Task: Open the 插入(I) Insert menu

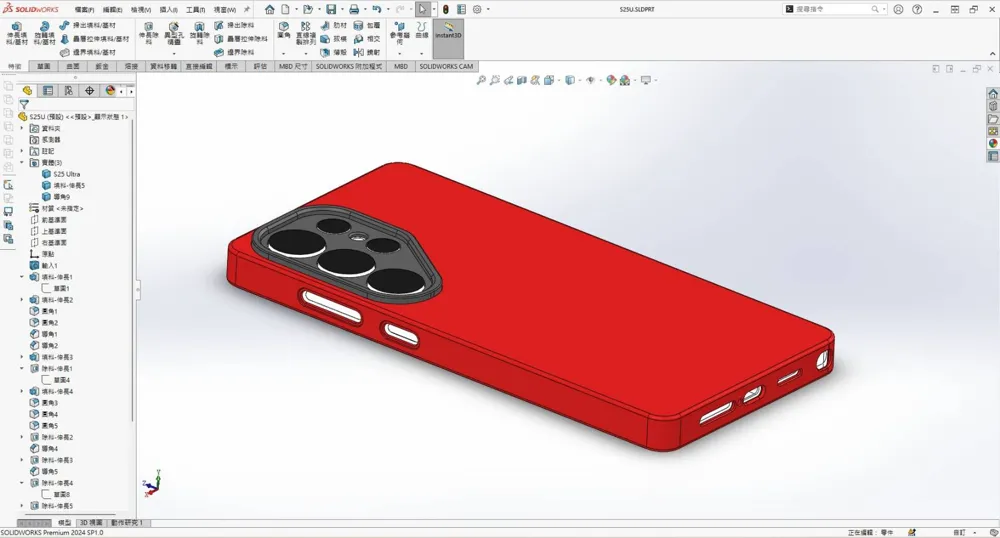Action: click(168, 10)
